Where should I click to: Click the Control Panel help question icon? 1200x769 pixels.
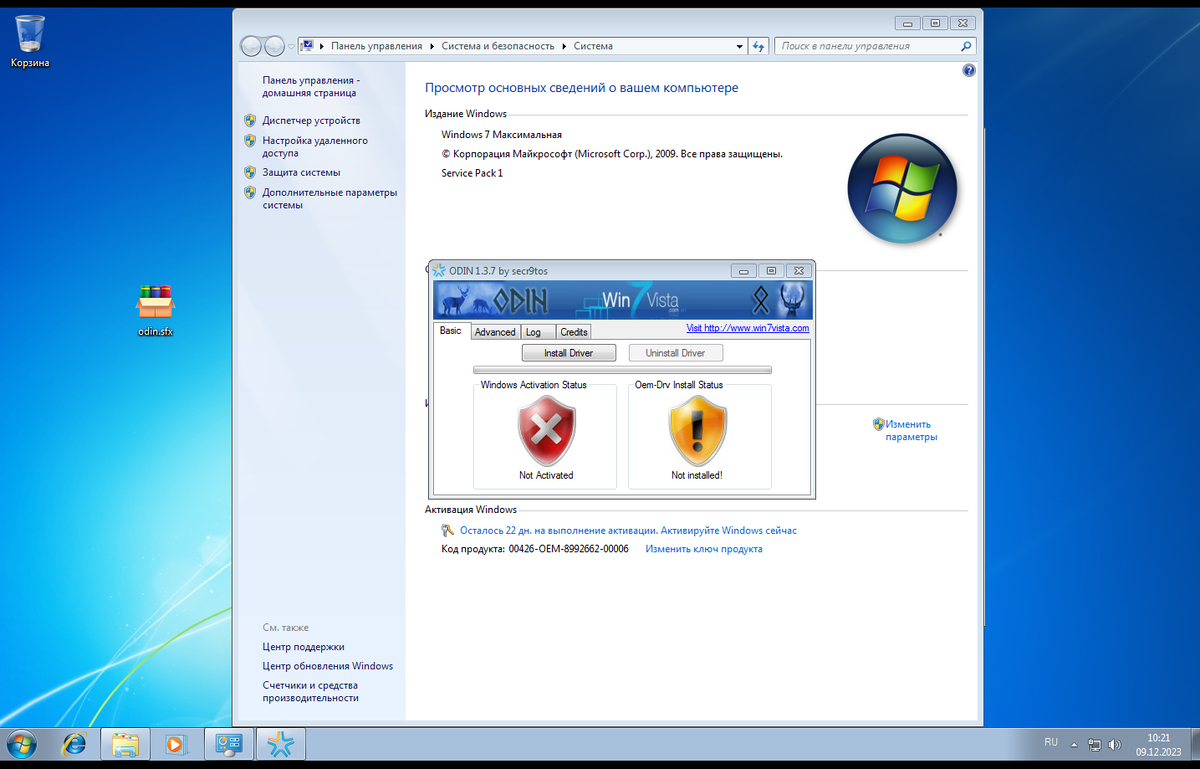[968, 71]
